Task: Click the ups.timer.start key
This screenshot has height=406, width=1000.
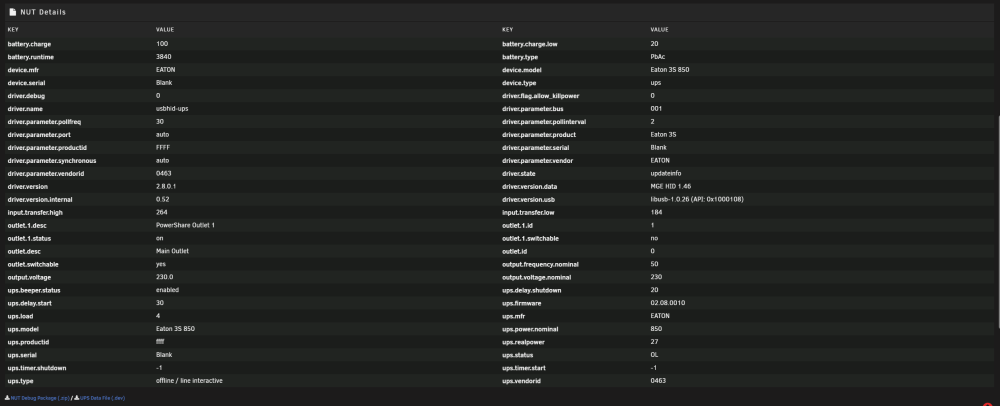Action: pos(524,368)
